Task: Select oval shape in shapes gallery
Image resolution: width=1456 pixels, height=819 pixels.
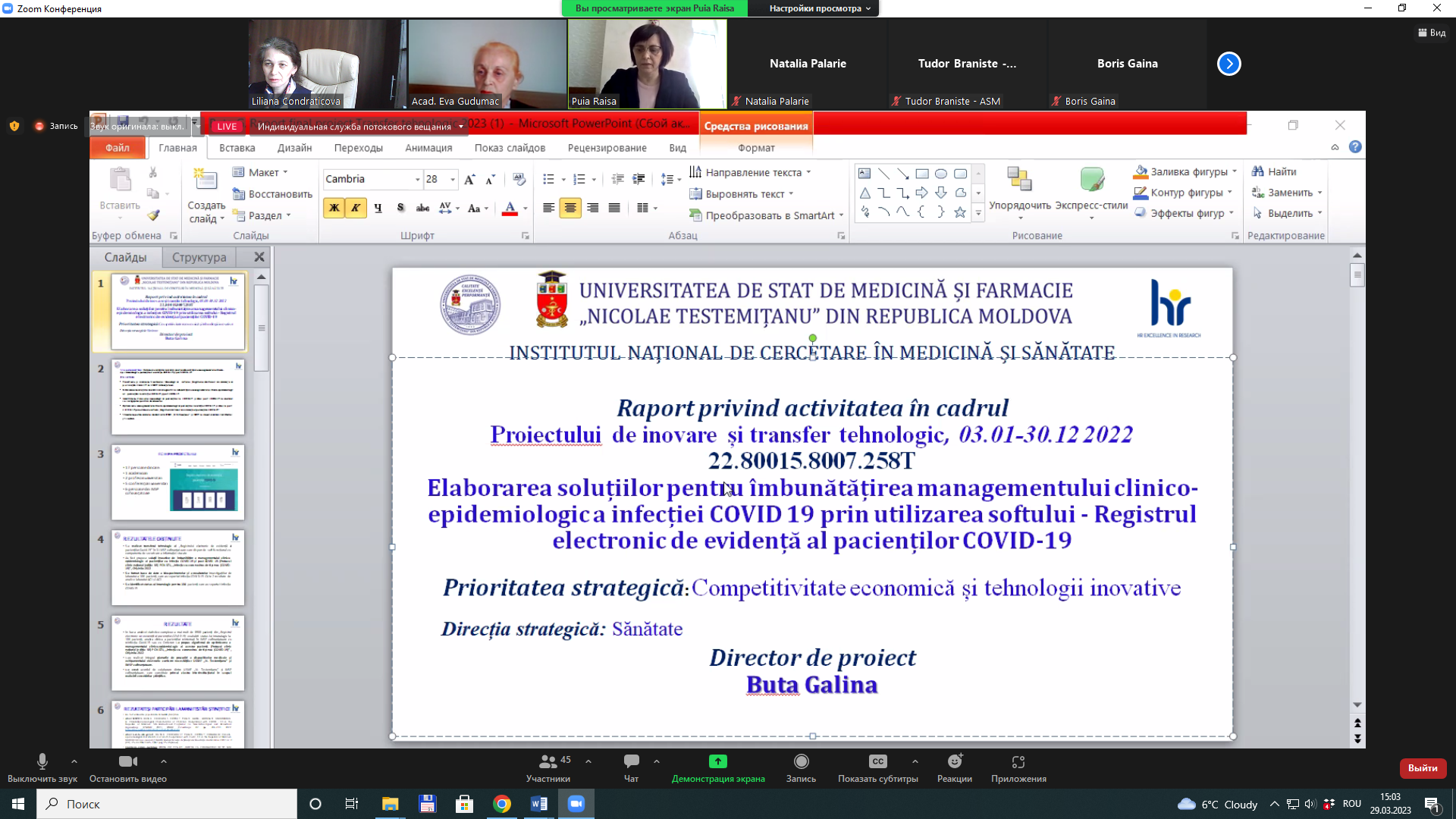Action: [x=940, y=174]
